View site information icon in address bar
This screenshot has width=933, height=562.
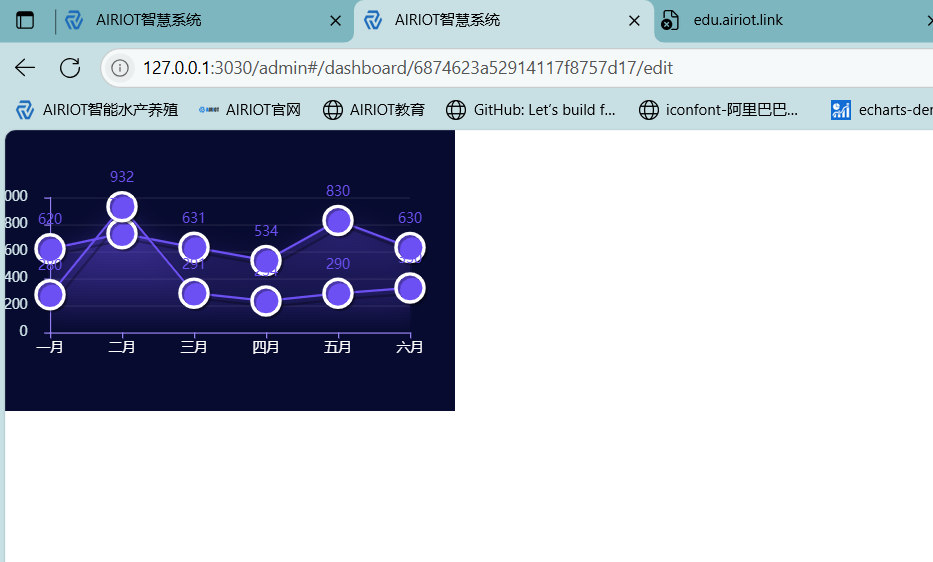(120, 68)
